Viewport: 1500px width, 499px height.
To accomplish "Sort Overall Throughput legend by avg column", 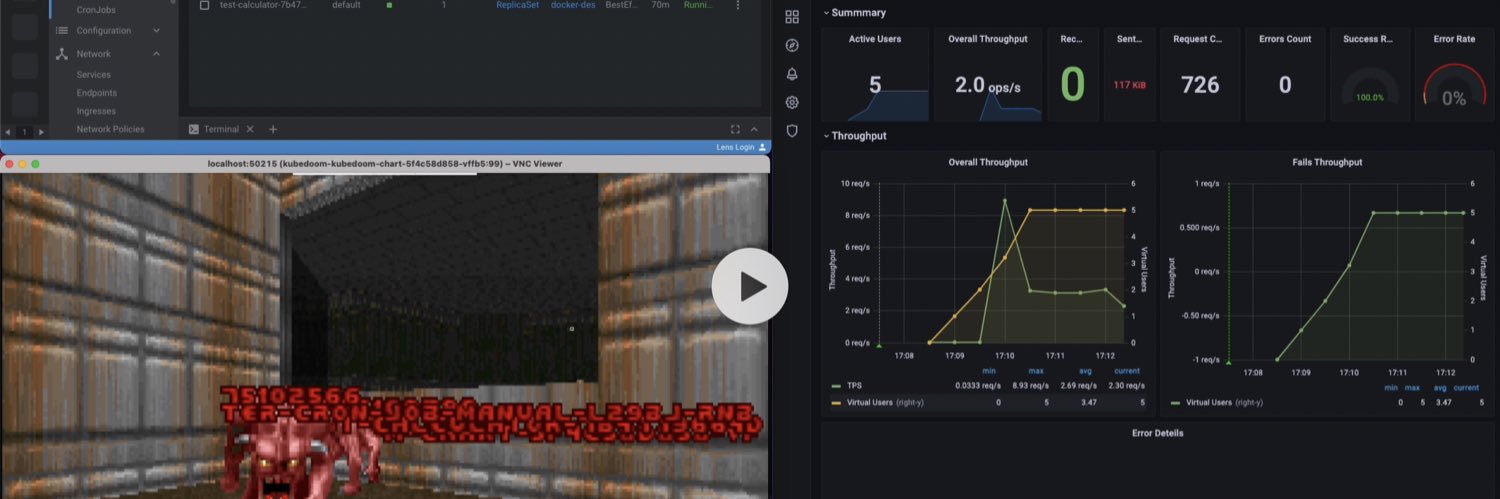I will [1085, 371].
